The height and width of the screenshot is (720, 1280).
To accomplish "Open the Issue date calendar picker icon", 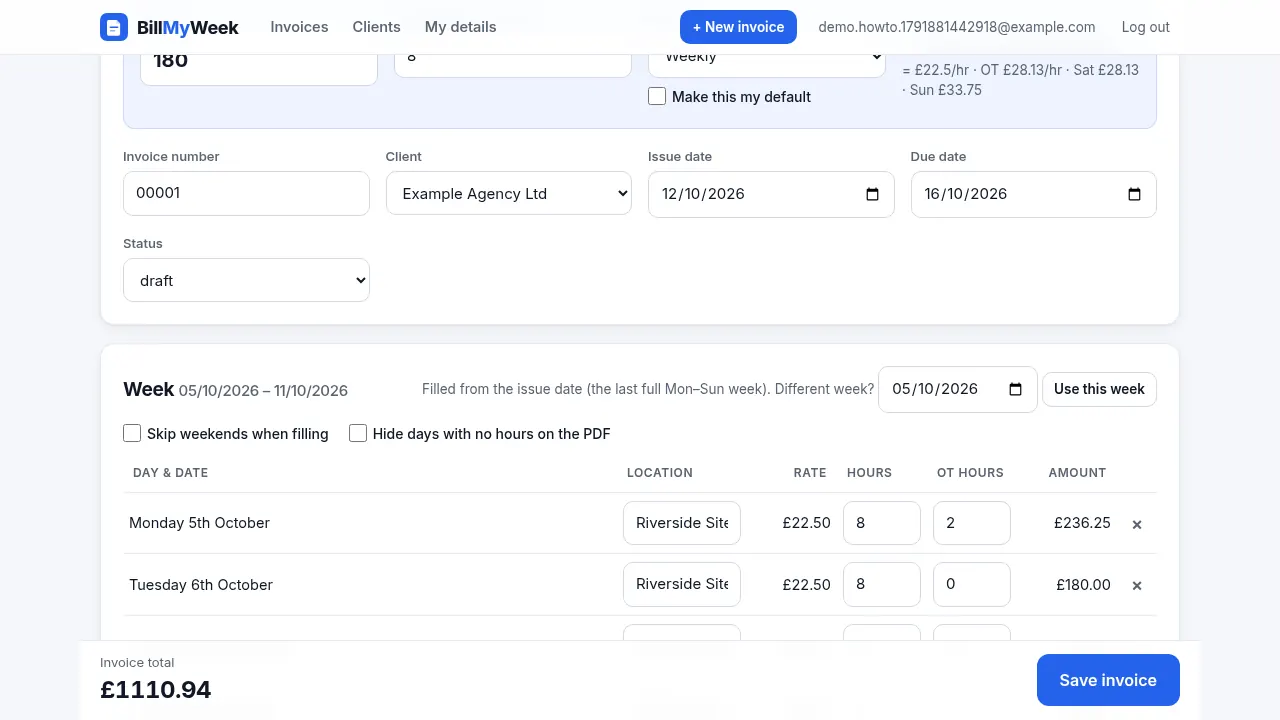I will click(x=872, y=194).
